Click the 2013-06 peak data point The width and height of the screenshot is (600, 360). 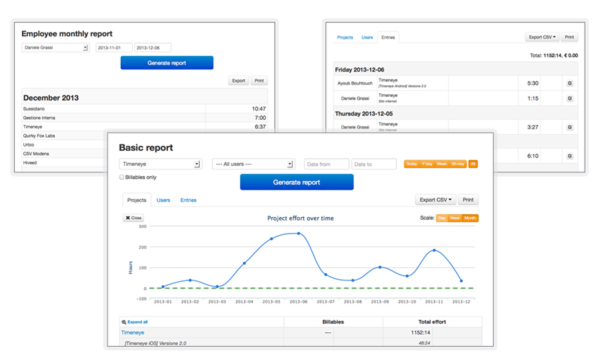point(298,233)
